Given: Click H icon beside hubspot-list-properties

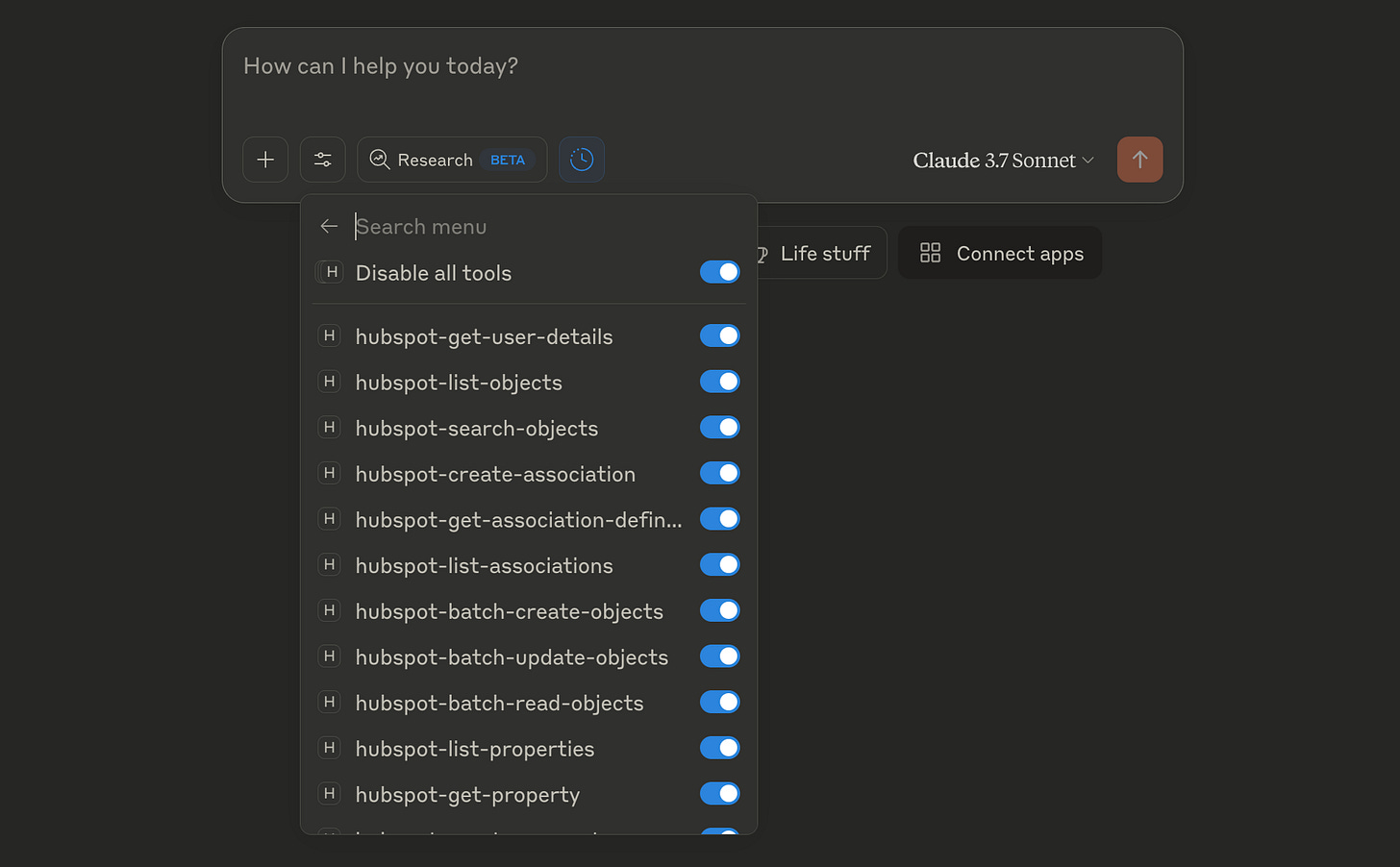Looking at the screenshot, I should click(x=329, y=748).
